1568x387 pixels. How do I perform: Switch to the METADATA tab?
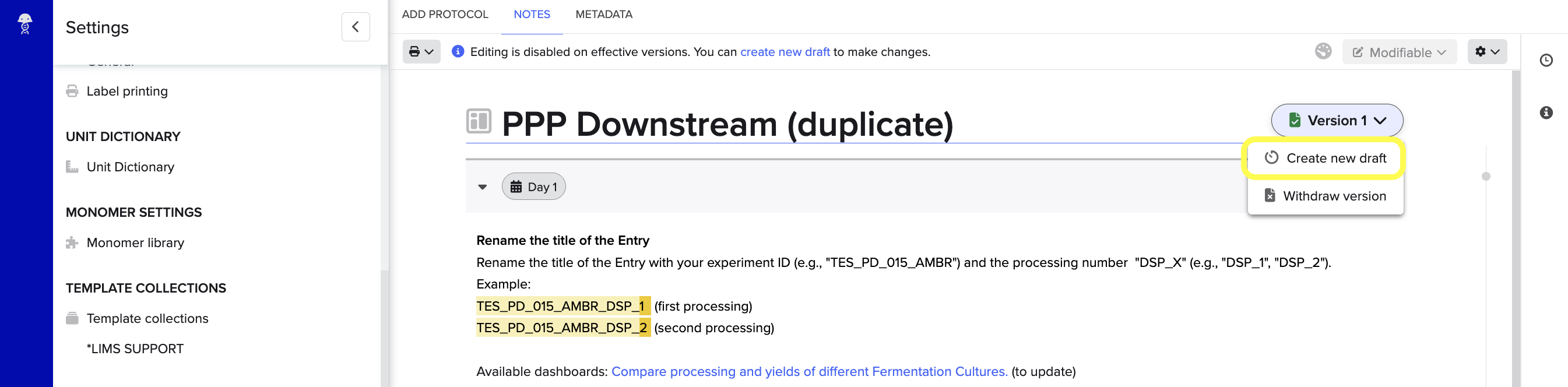click(603, 15)
